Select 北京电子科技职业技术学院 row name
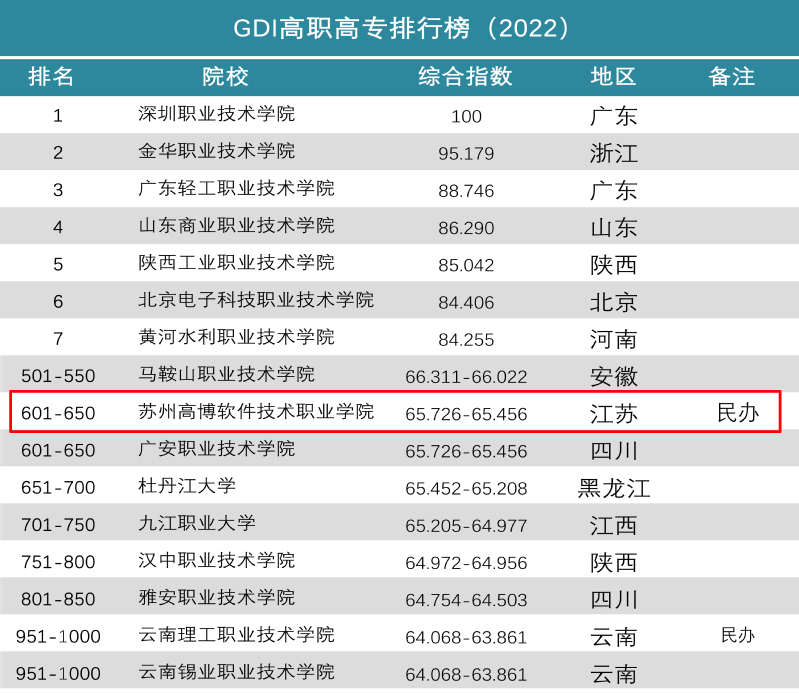Image resolution: width=799 pixels, height=693 pixels. tap(255, 300)
